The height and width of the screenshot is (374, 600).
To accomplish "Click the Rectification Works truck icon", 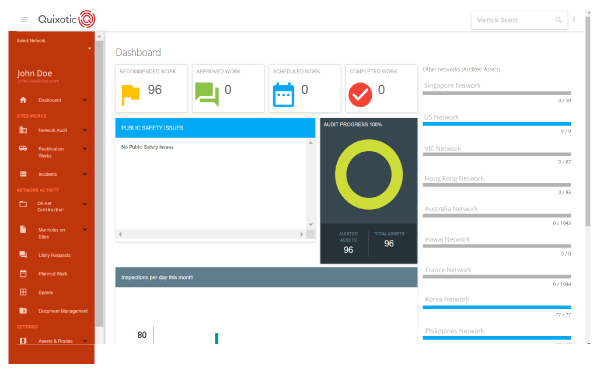I will (x=23, y=149).
